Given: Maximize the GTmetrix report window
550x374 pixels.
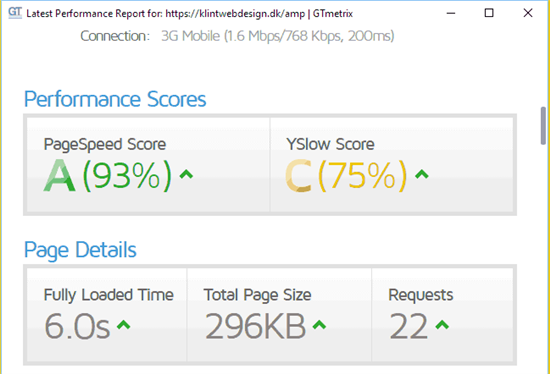Looking at the screenshot, I should click(489, 13).
